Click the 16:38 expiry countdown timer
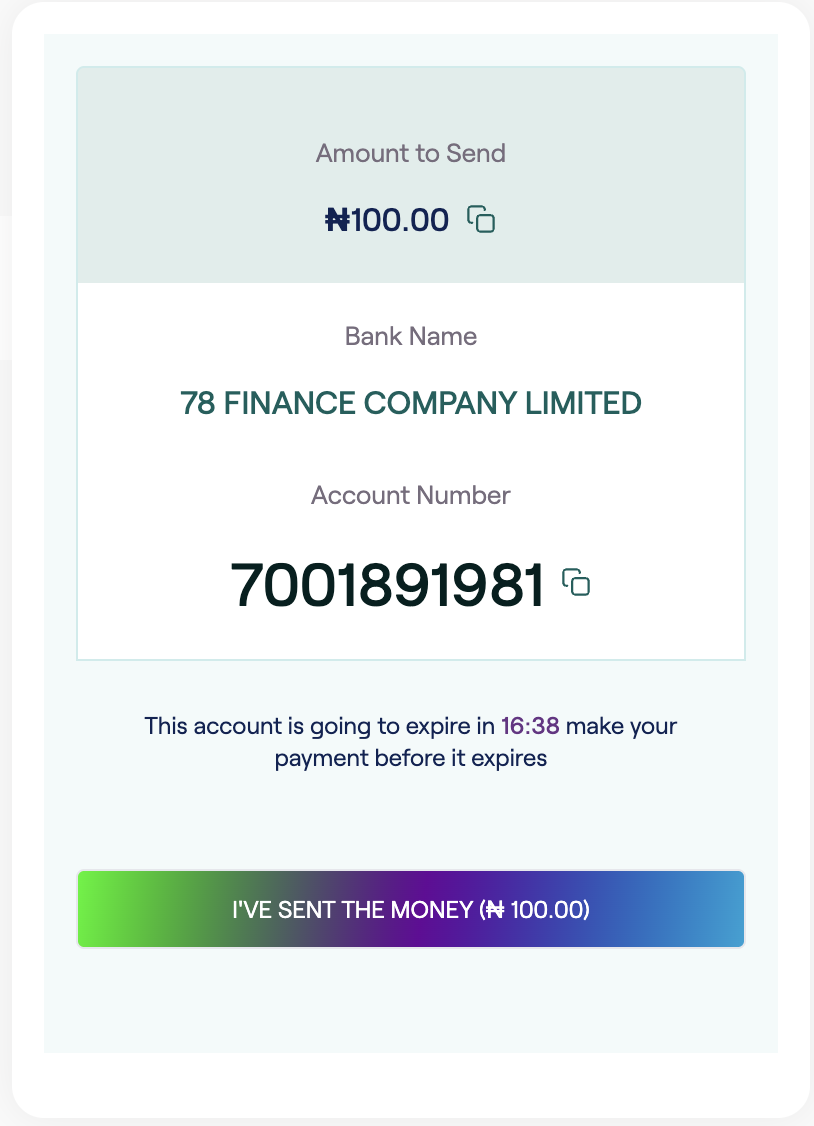This screenshot has width=814, height=1126. (x=530, y=725)
